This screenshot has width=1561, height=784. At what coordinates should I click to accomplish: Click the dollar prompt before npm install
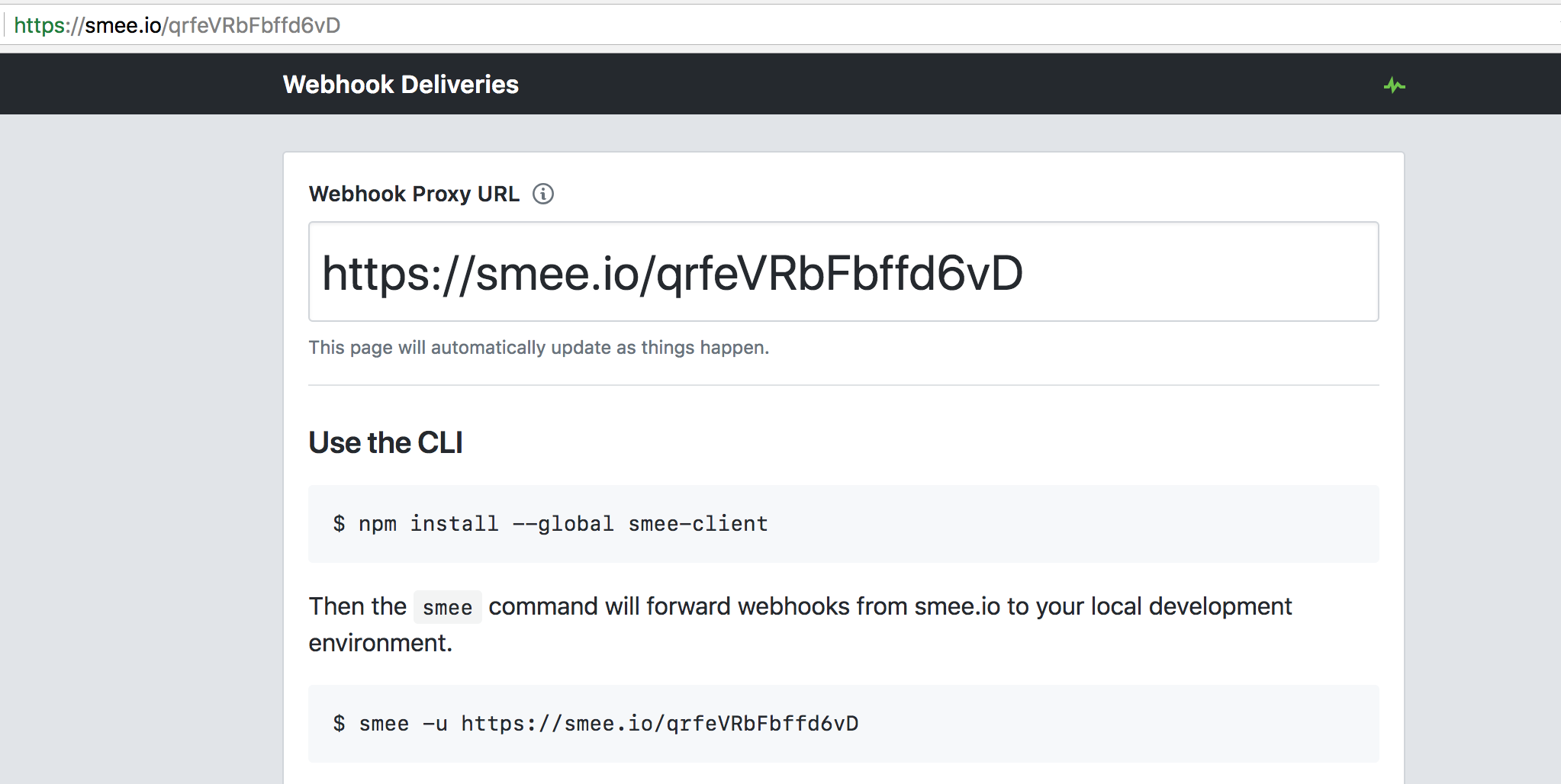click(x=339, y=524)
